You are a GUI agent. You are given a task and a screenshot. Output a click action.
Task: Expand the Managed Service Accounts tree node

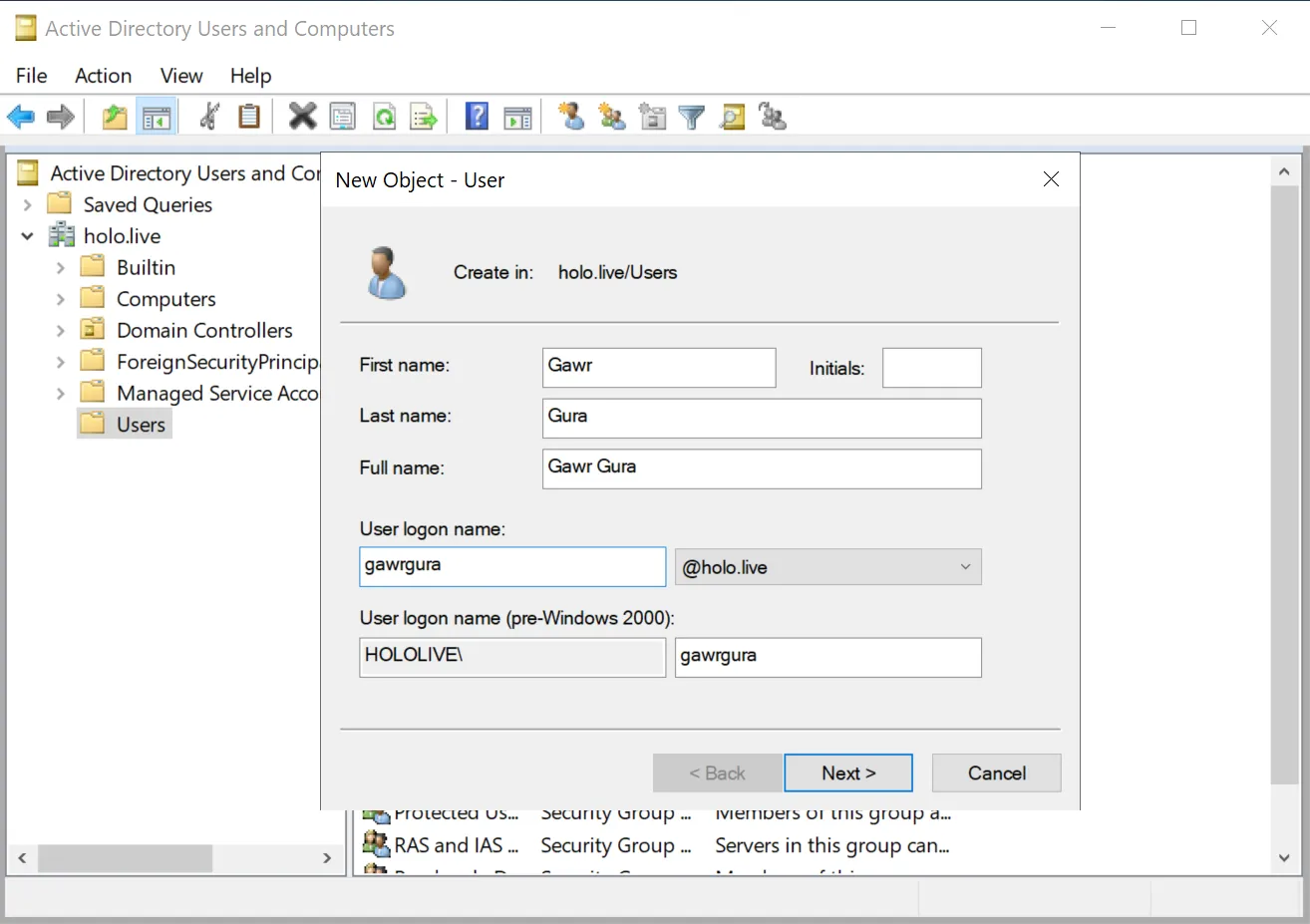click(x=60, y=394)
